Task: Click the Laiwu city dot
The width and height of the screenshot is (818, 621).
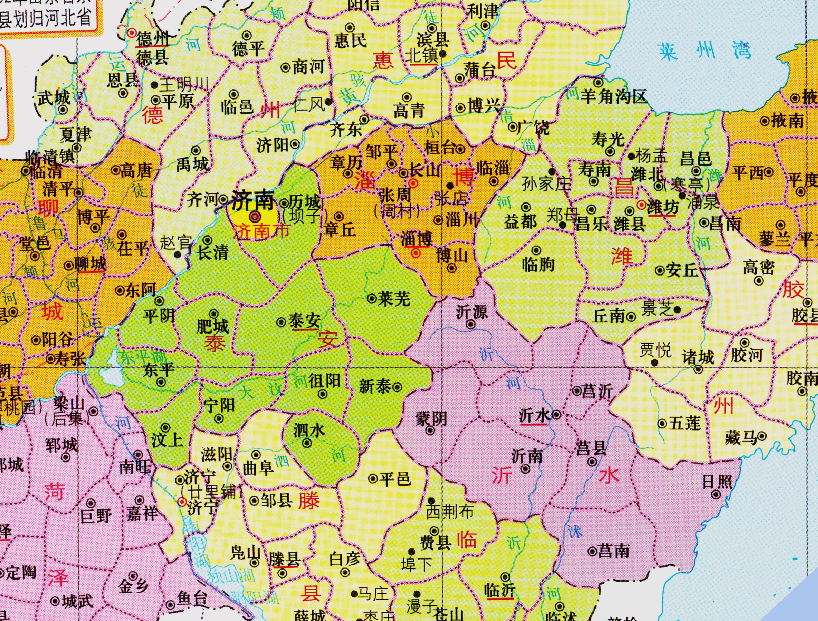Action: coord(371,297)
